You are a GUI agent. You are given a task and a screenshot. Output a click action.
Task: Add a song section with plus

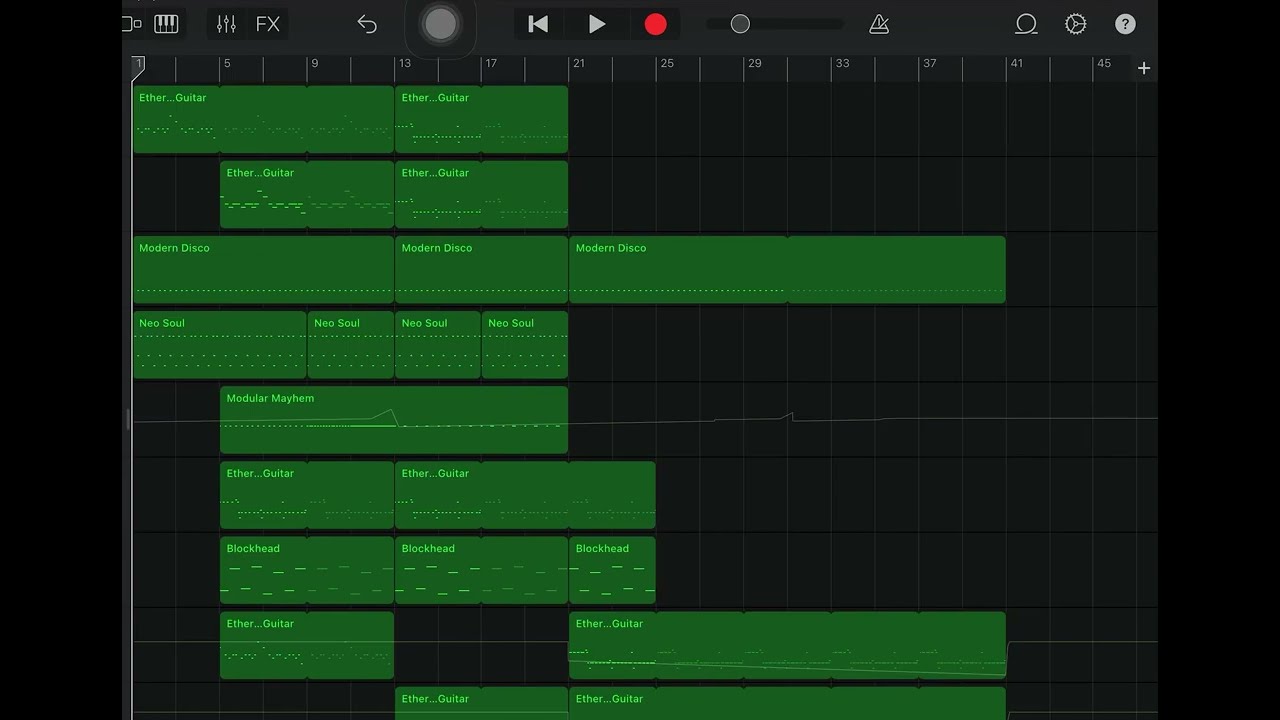1144,68
